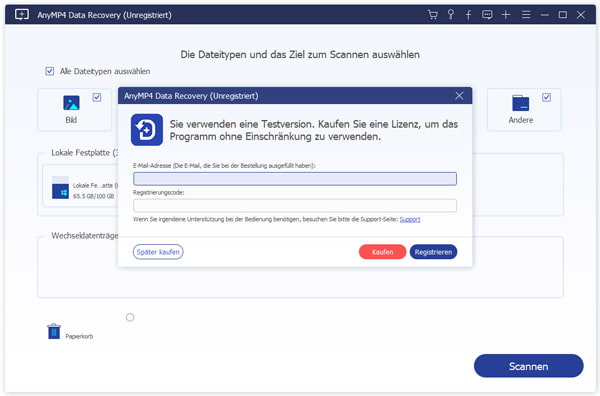Open the Support link
The image size is (600, 396).
pyautogui.click(x=410, y=219)
